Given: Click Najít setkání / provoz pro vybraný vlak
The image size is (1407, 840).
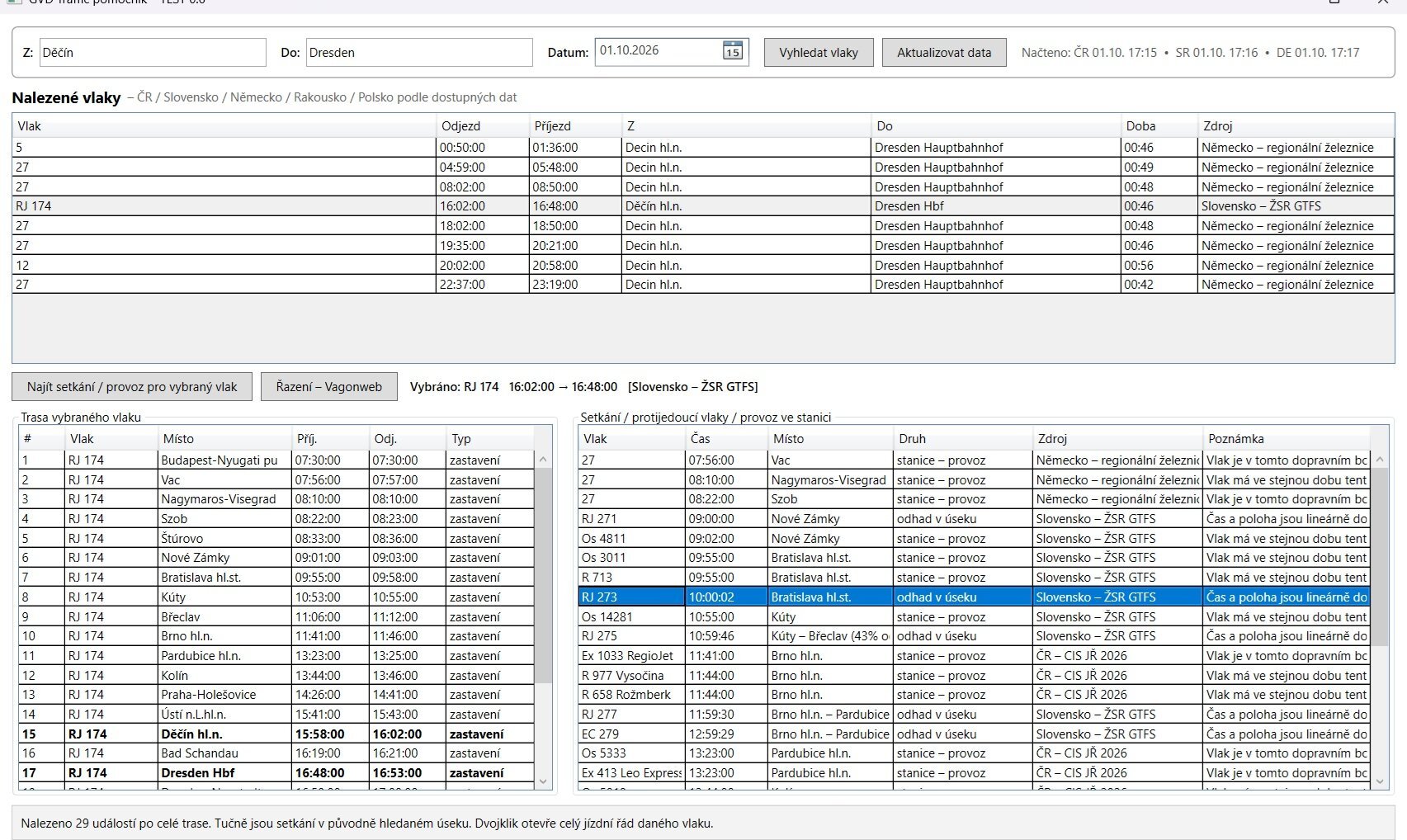Looking at the screenshot, I should point(132,386).
